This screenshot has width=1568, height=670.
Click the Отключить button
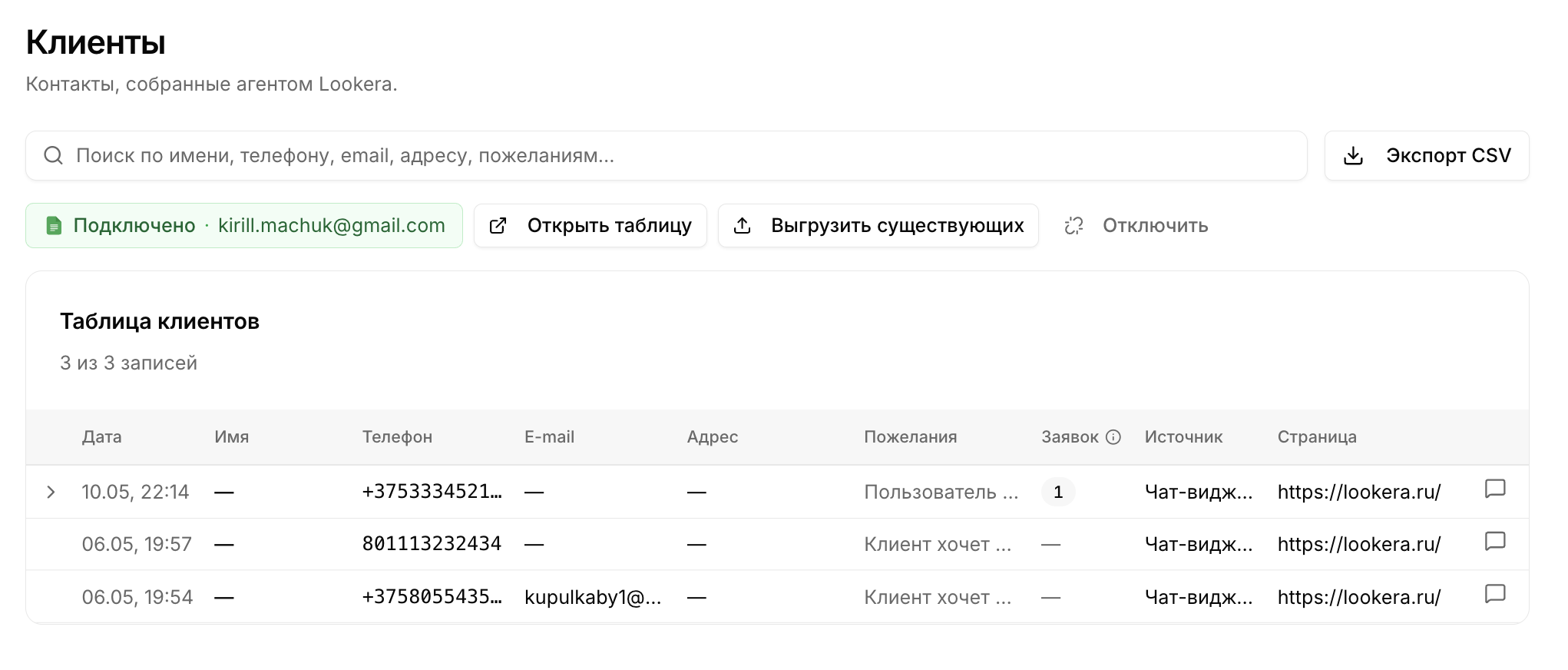click(1136, 226)
